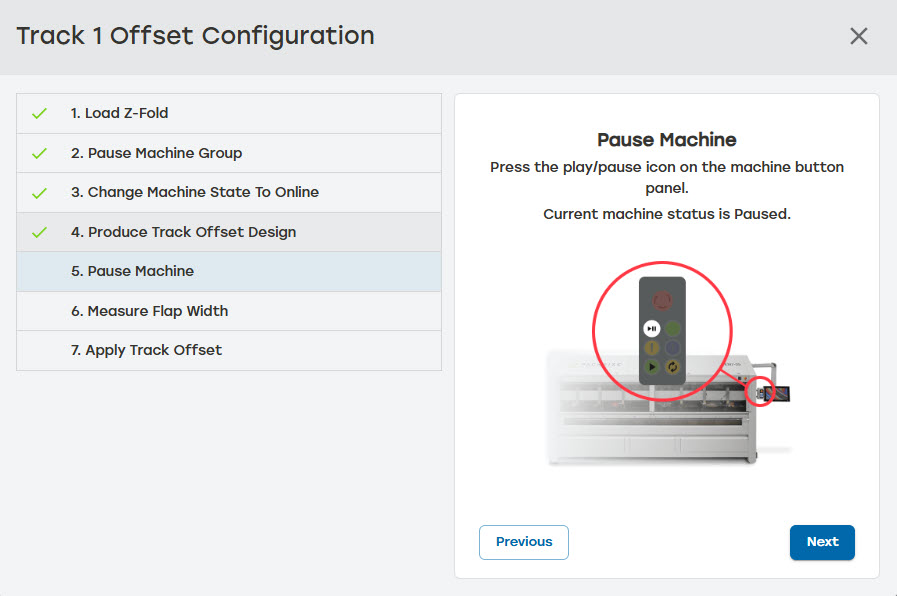Image resolution: width=897 pixels, height=596 pixels.
Task: Select step 4. Produce Track Offset Design
Action: click(183, 232)
